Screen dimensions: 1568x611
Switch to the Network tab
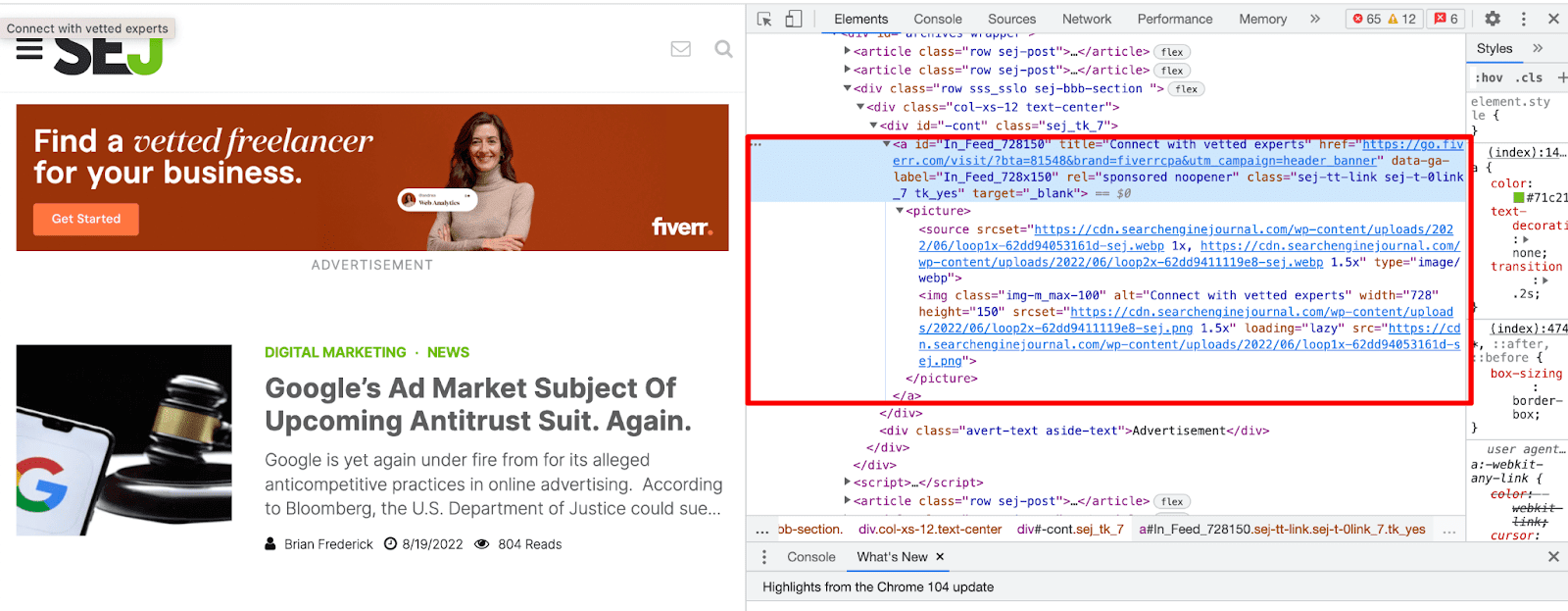(x=1087, y=19)
